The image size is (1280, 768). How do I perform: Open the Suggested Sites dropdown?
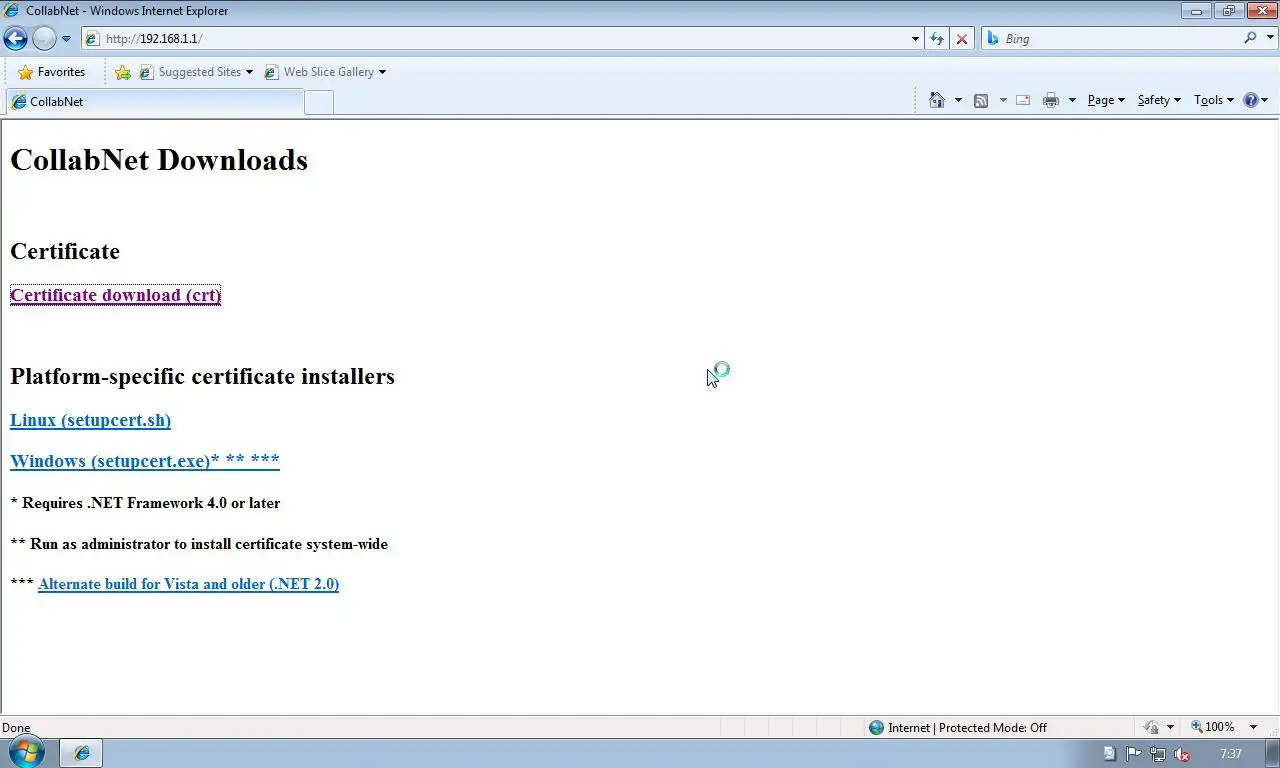(x=196, y=72)
